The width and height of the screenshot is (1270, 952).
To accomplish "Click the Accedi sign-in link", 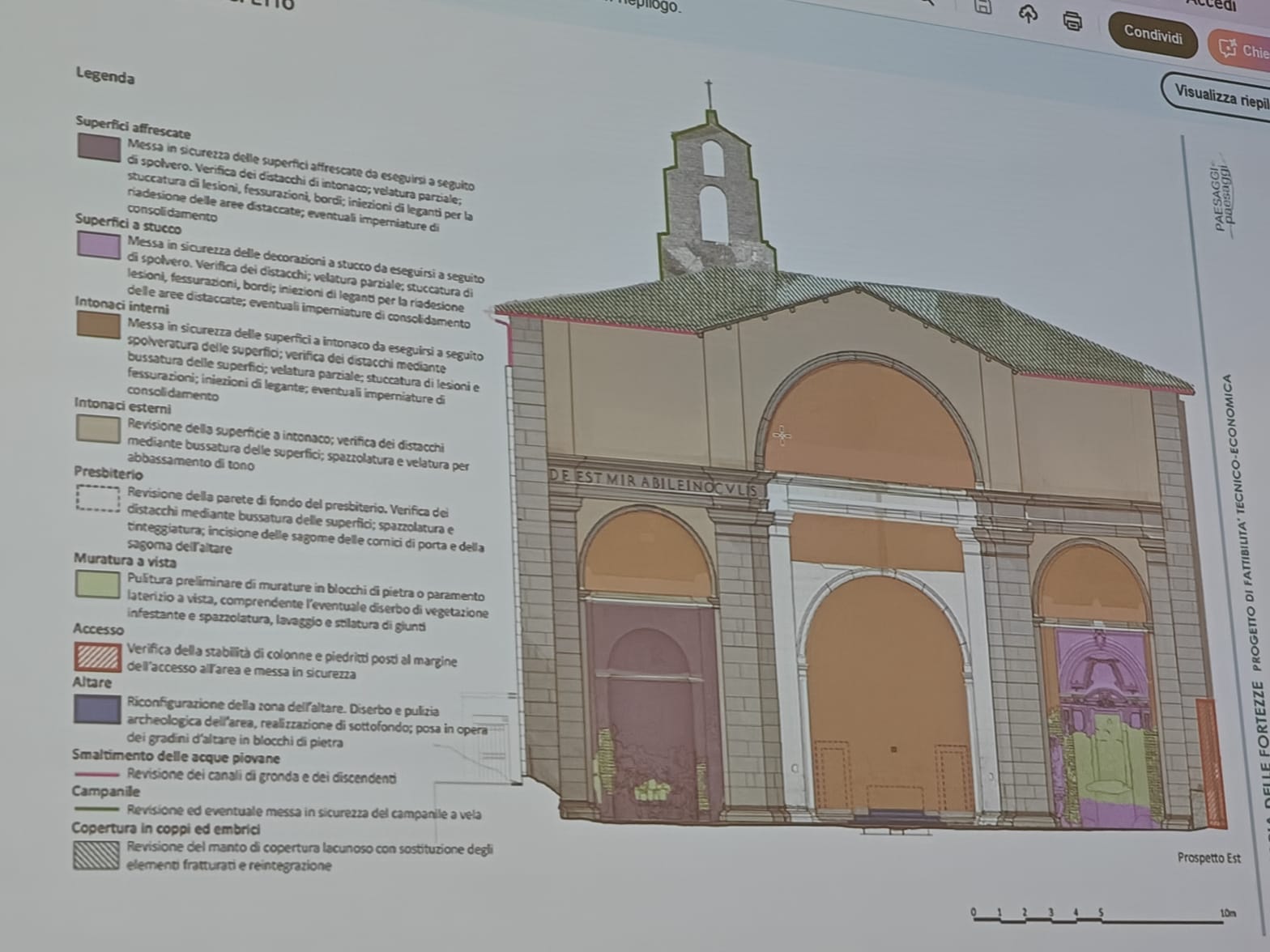I will (x=1211, y=6).
